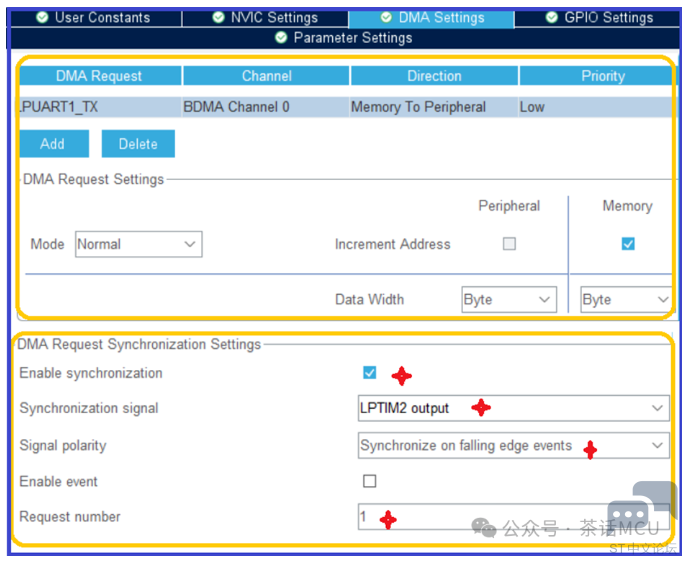The image size is (686, 564).
Task: Open the Mode dropdown set to Normal
Action: click(138, 244)
